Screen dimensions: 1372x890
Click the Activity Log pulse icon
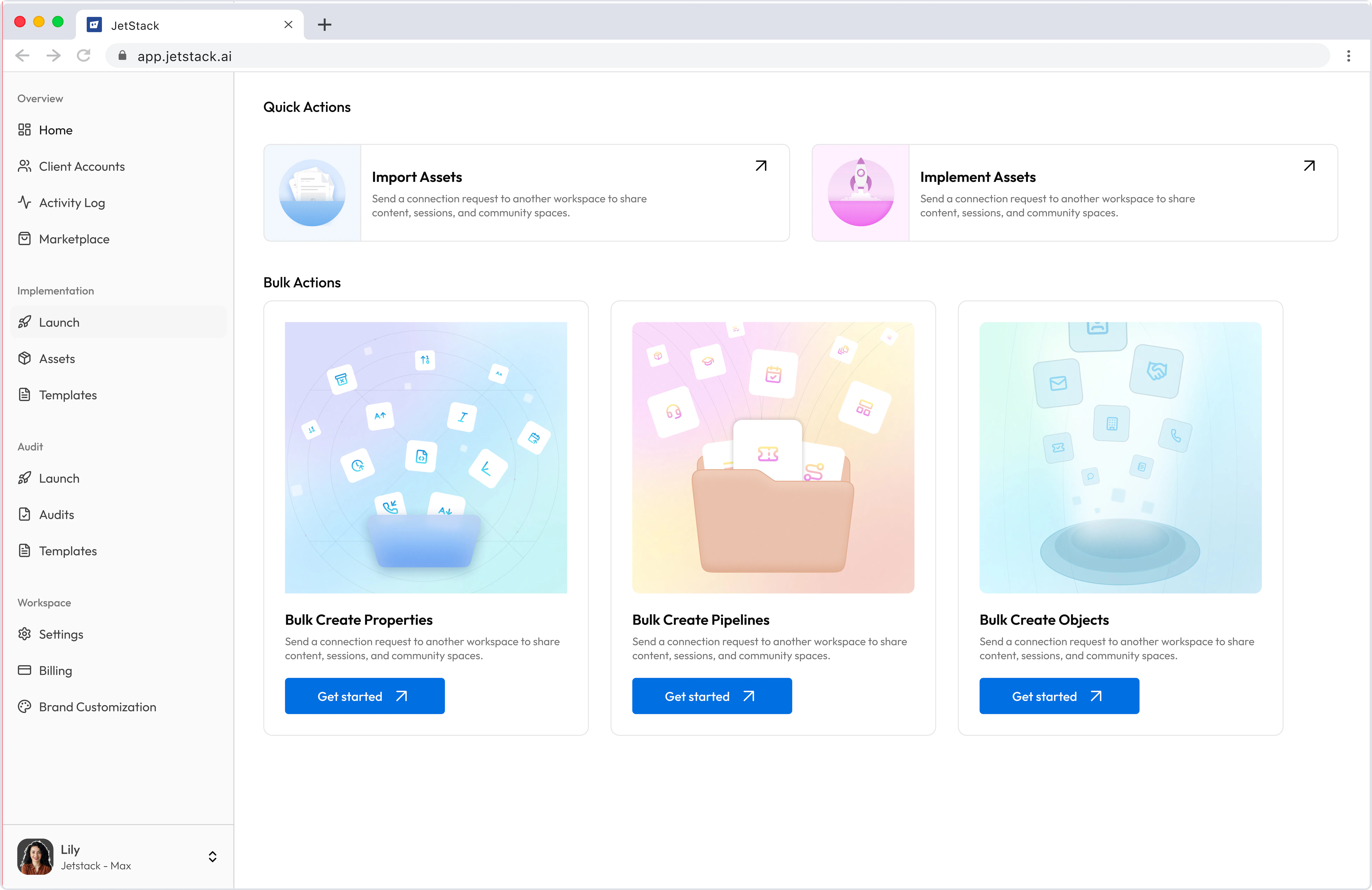click(24, 202)
